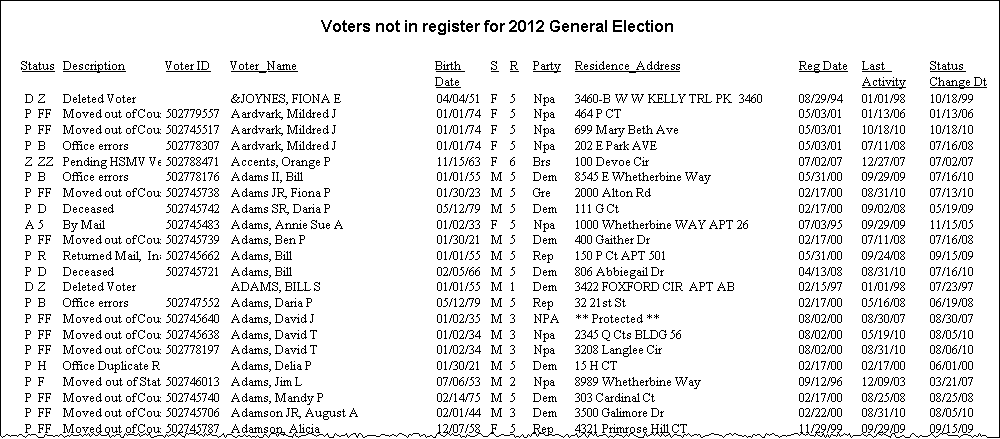
Task: Click the Last Activity column header
Action: pos(883,73)
